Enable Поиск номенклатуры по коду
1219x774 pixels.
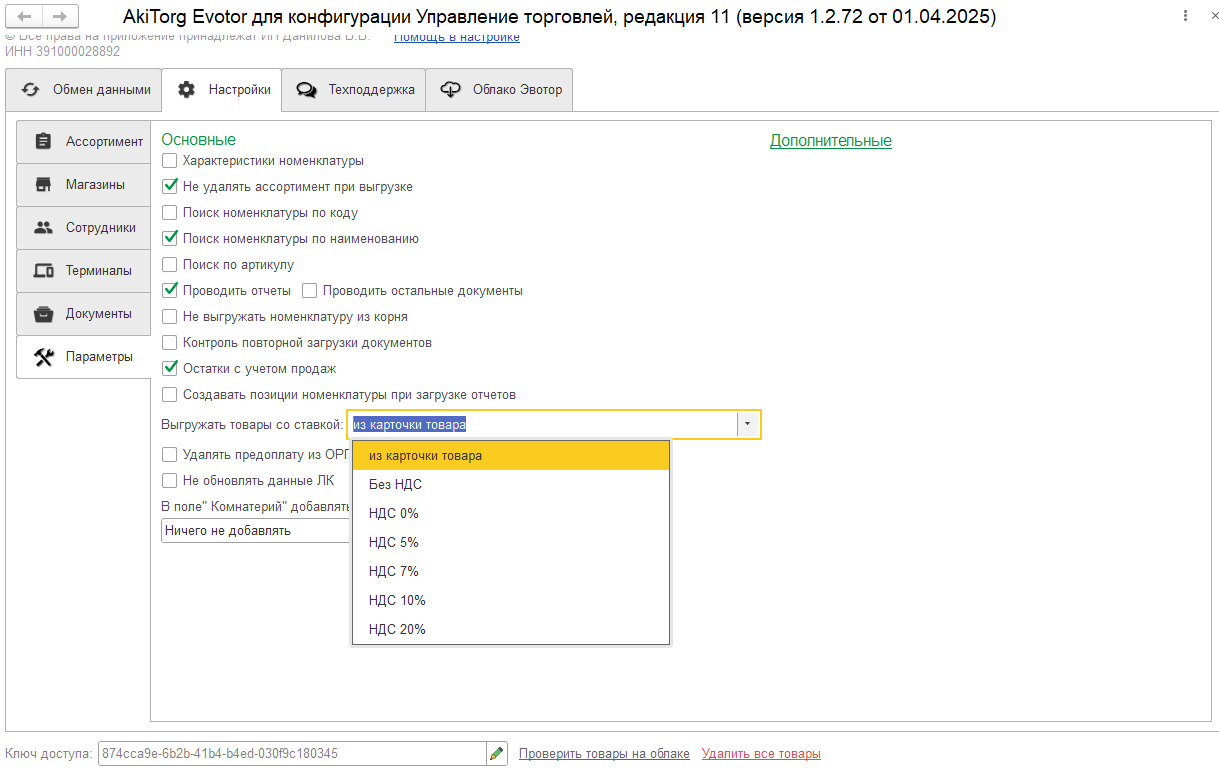click(170, 213)
